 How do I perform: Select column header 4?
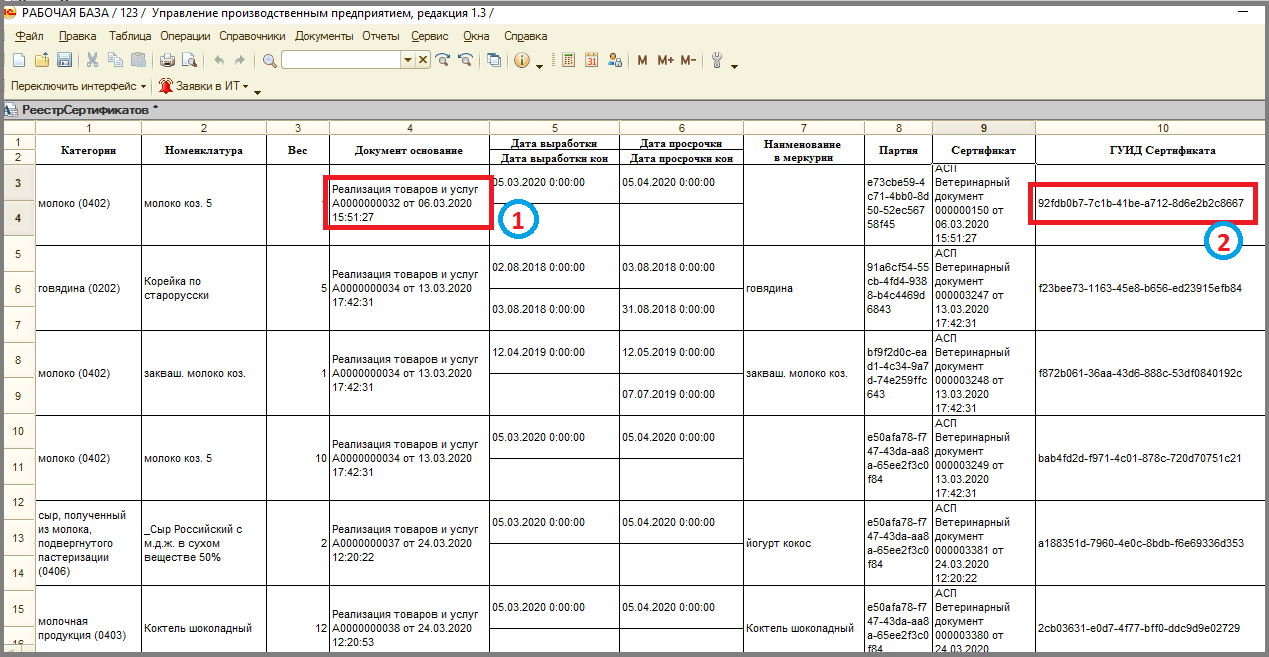(410, 128)
